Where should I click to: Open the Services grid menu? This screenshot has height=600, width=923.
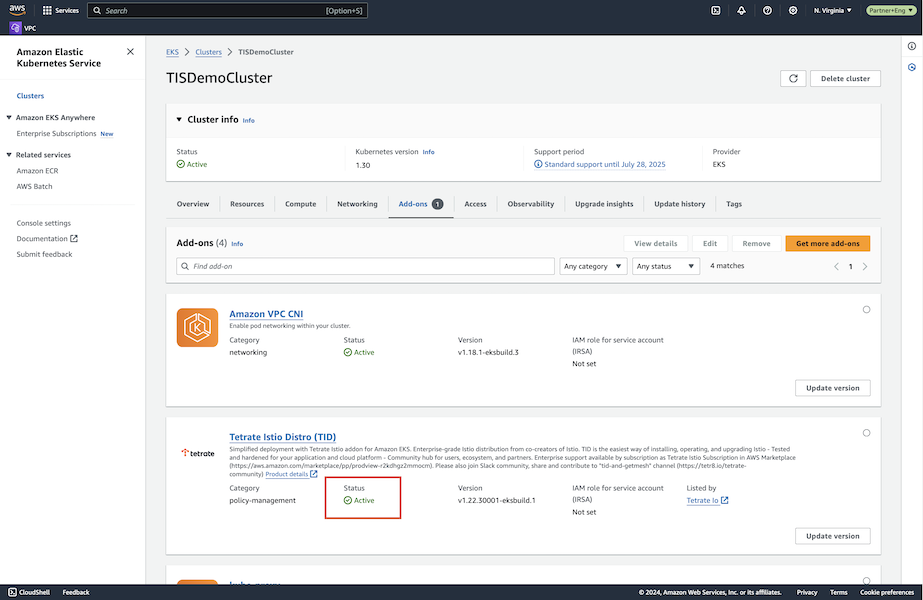(61, 11)
